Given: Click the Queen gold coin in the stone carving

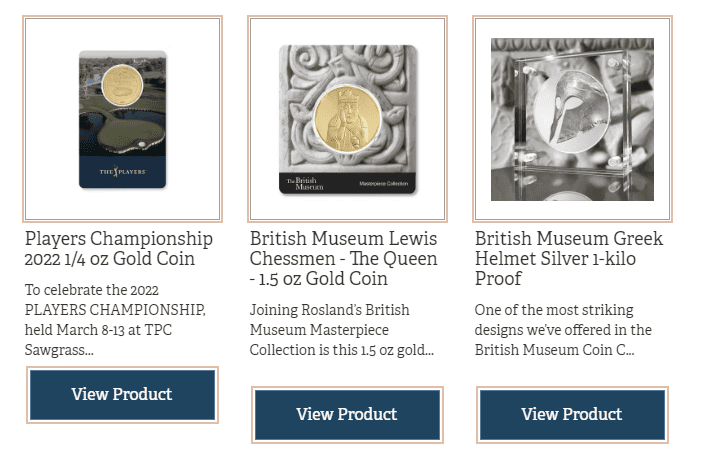Looking at the screenshot, I should point(347,119).
